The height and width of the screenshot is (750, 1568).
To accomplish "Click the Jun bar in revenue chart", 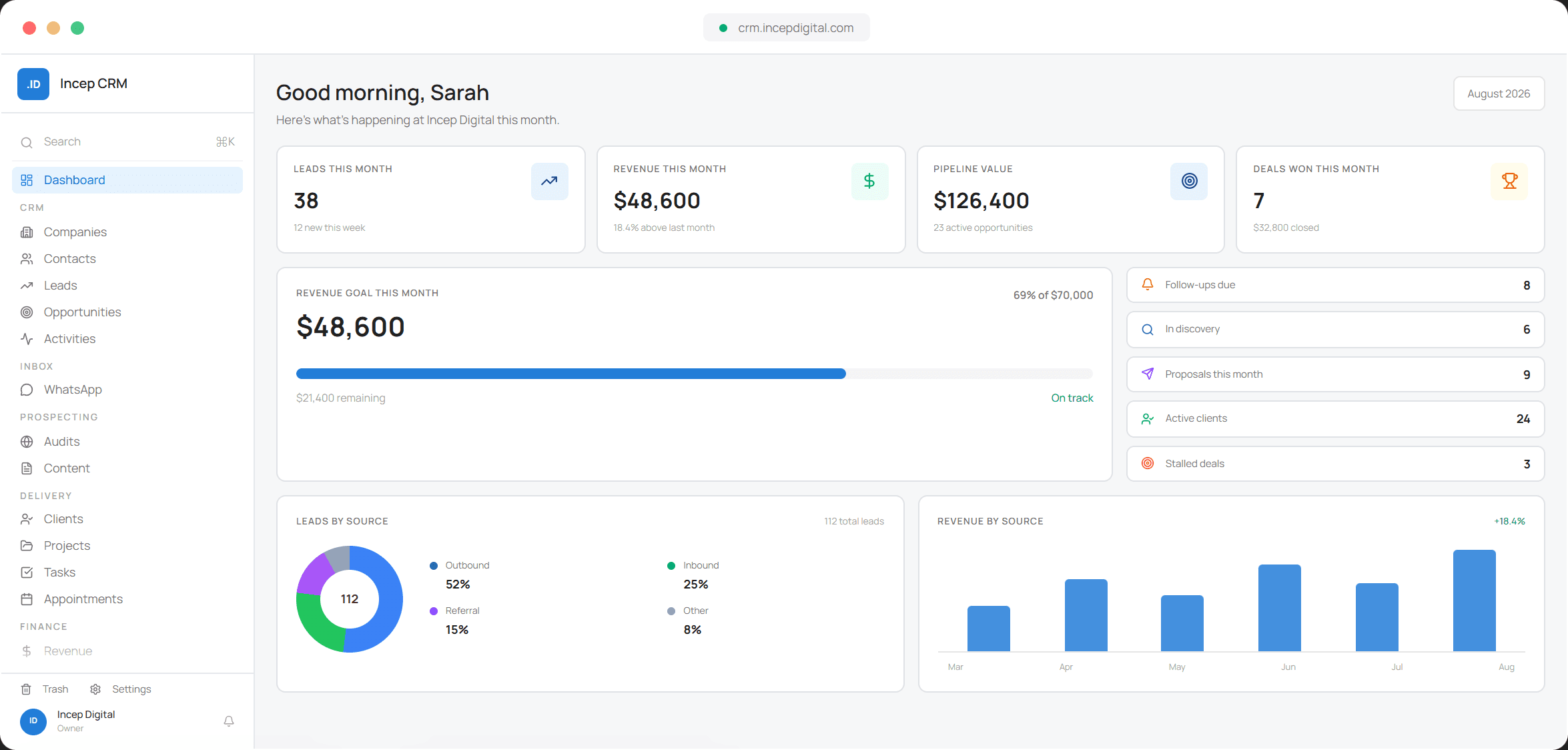I will 1280,608.
